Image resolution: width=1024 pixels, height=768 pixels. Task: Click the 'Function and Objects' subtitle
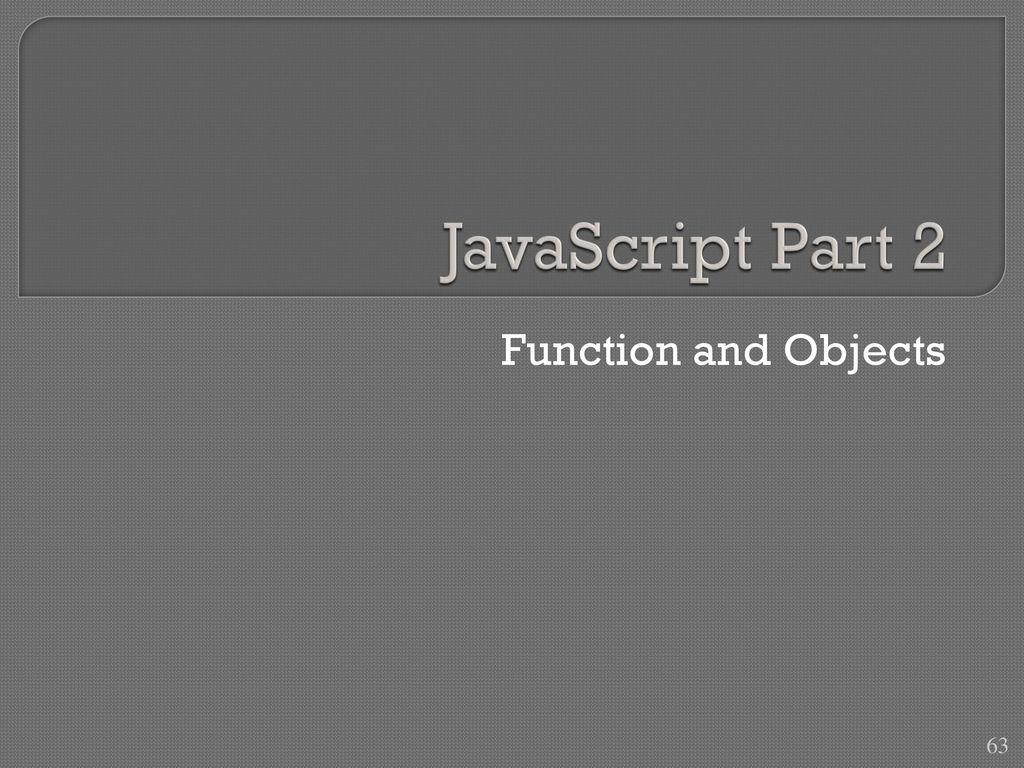pos(723,351)
